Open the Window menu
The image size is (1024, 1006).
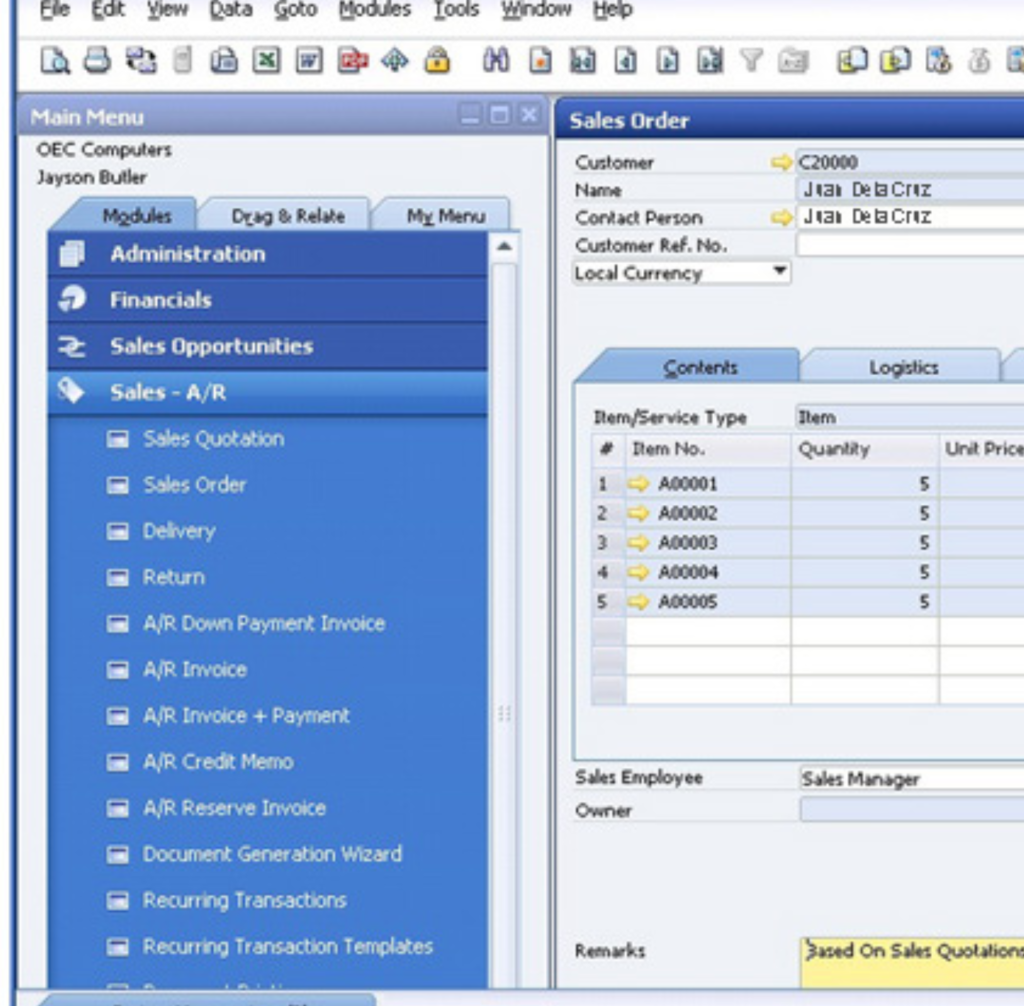pyautogui.click(x=536, y=9)
